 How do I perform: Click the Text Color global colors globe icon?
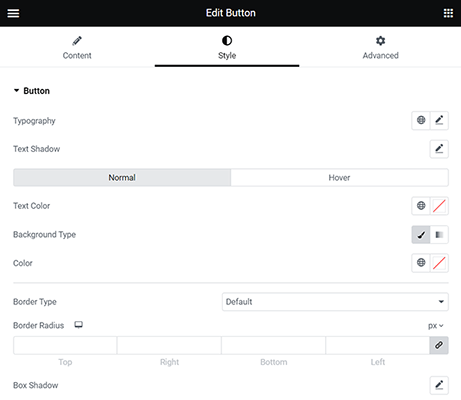(421, 206)
